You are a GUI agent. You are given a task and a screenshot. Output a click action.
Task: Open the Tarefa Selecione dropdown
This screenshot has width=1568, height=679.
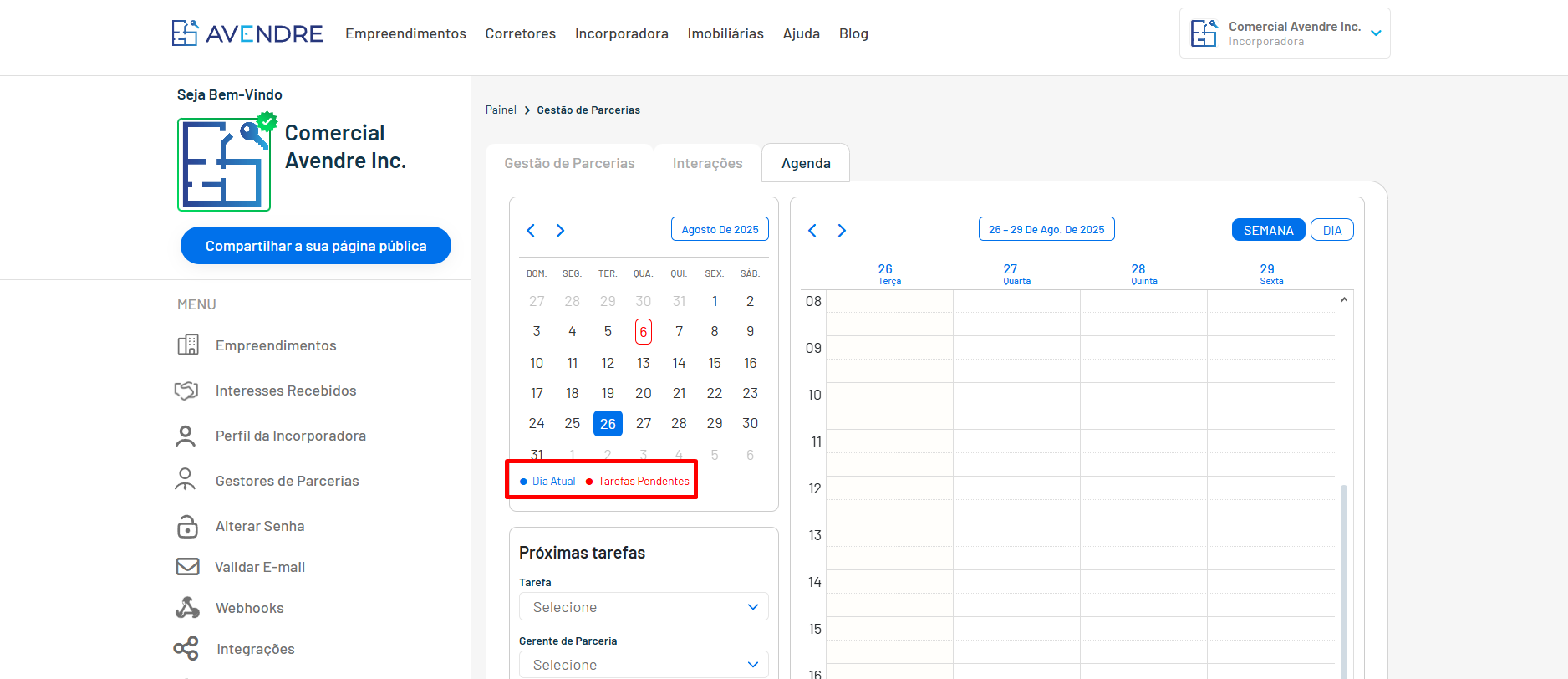[644, 607]
